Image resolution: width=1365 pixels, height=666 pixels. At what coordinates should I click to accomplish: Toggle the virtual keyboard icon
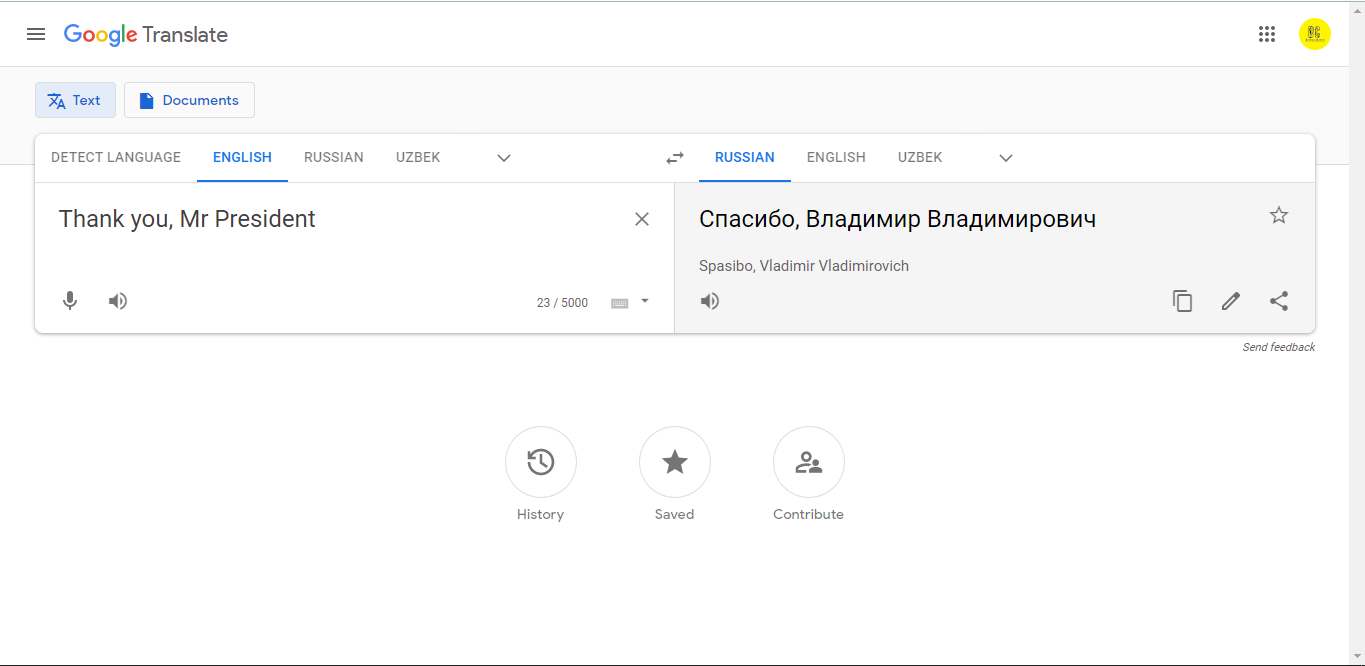click(x=620, y=303)
